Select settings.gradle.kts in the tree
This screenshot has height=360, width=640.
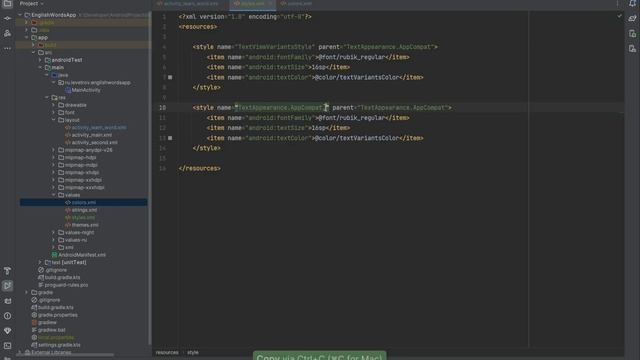(59, 345)
